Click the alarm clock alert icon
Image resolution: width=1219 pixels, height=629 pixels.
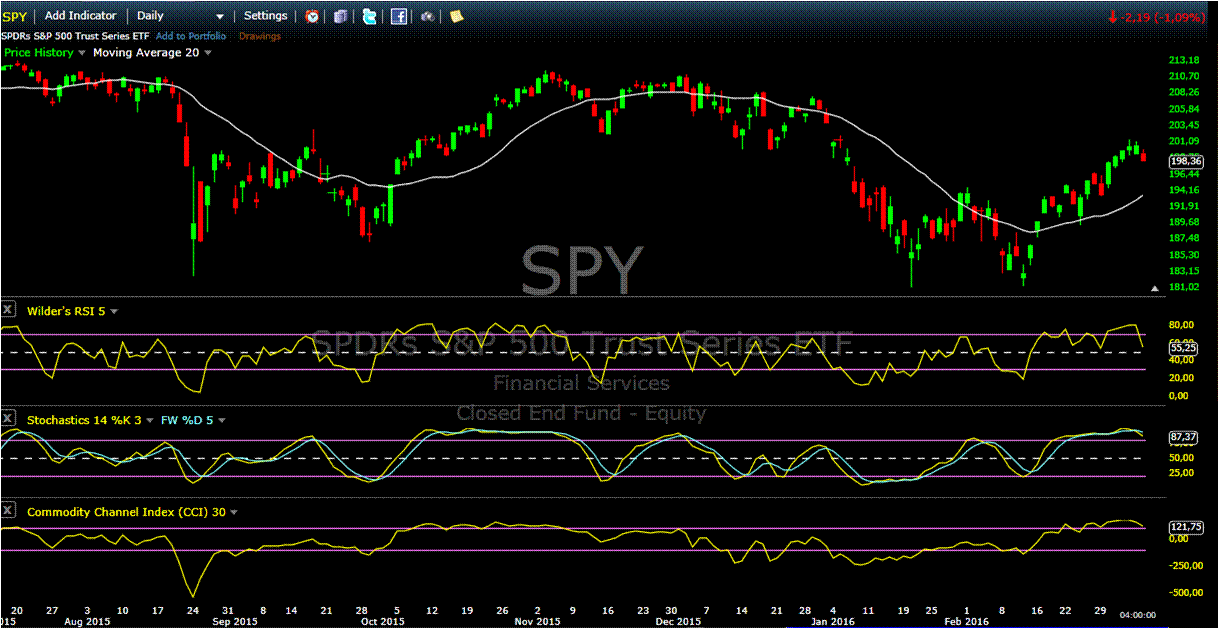point(313,16)
